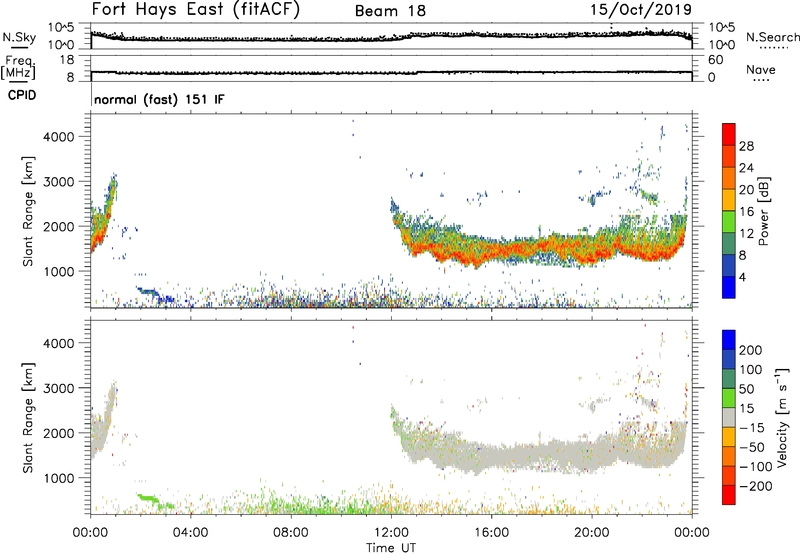Click the velocity panel's "Slant Range [km]" label

click(28, 418)
